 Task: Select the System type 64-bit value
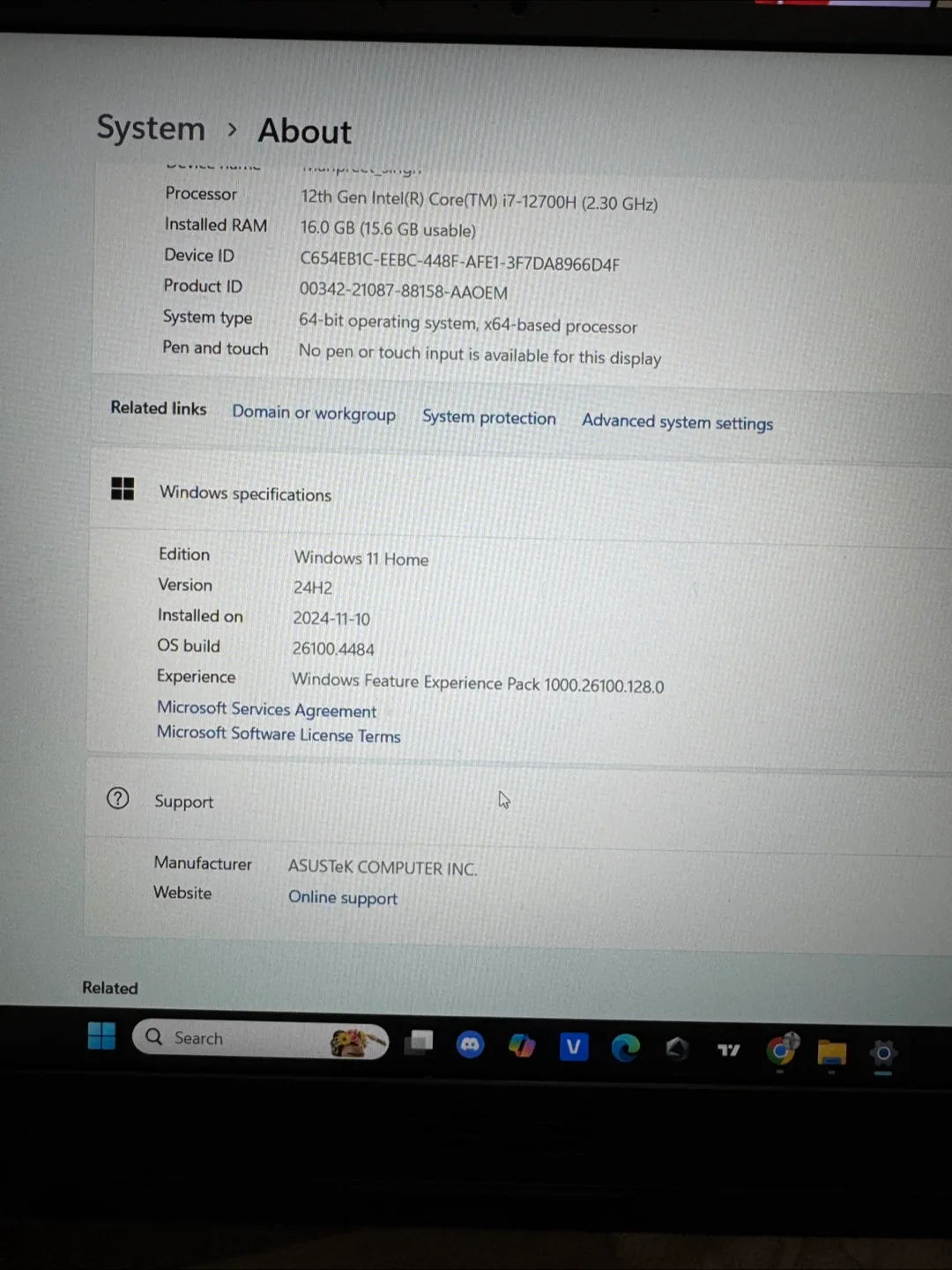click(467, 324)
